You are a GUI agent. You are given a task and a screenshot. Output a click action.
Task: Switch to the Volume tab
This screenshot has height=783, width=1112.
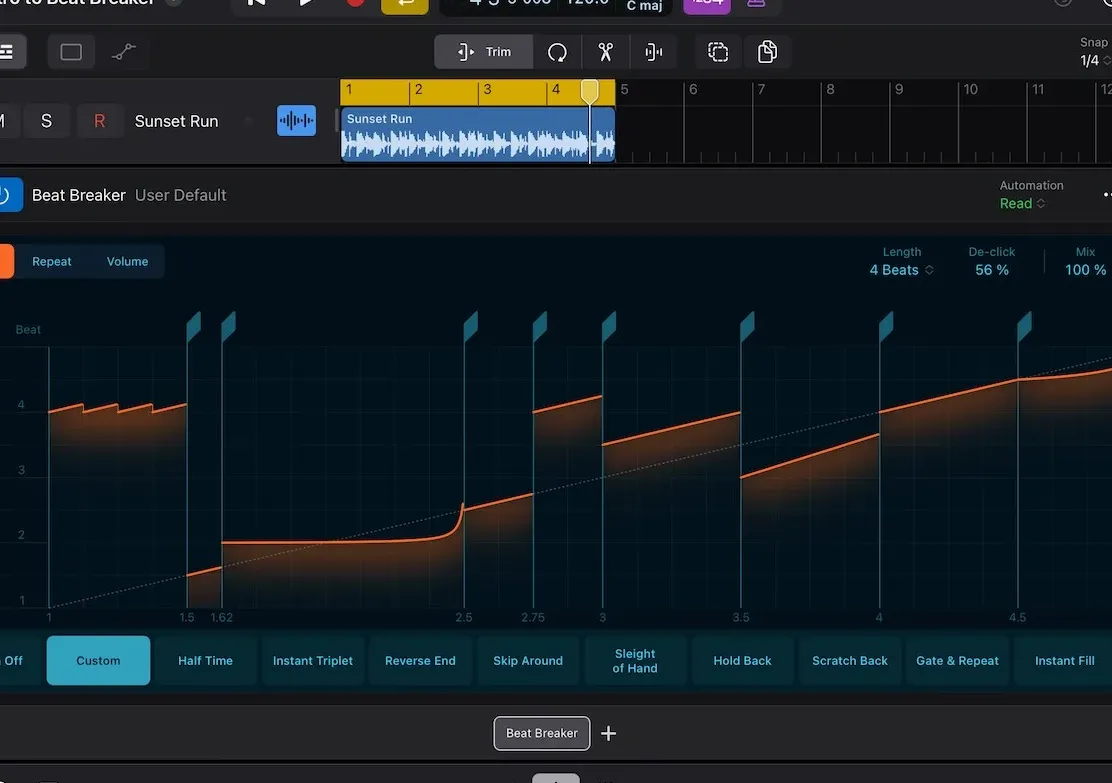127,261
